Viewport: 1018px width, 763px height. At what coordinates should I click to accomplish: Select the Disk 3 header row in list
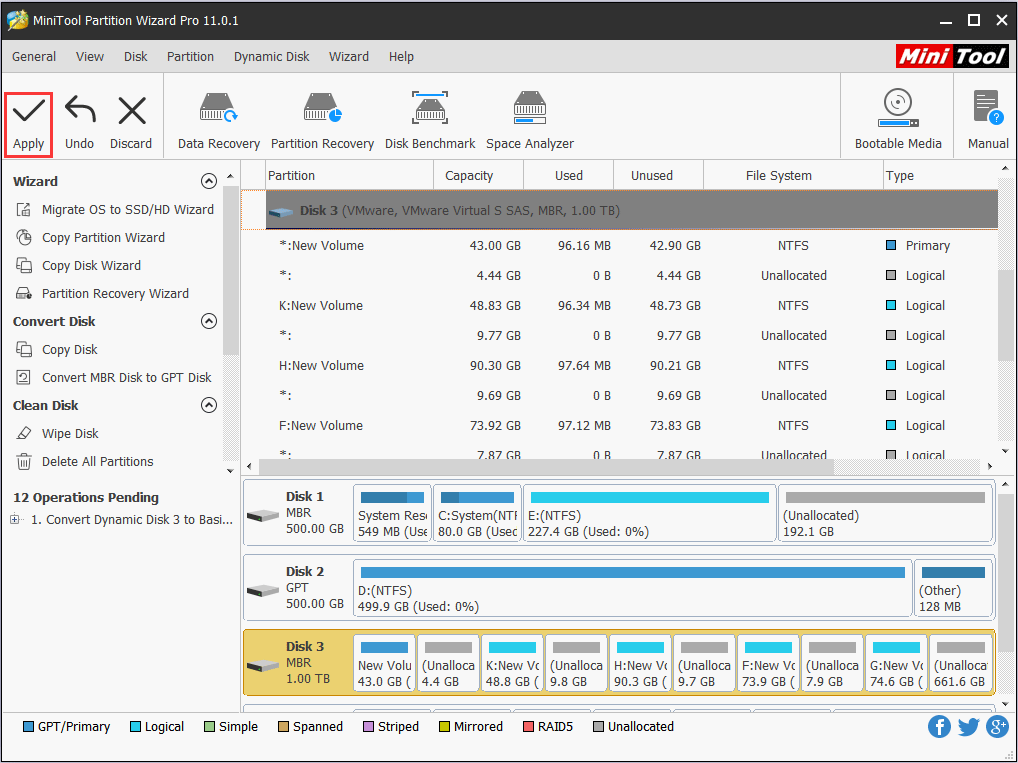point(632,210)
